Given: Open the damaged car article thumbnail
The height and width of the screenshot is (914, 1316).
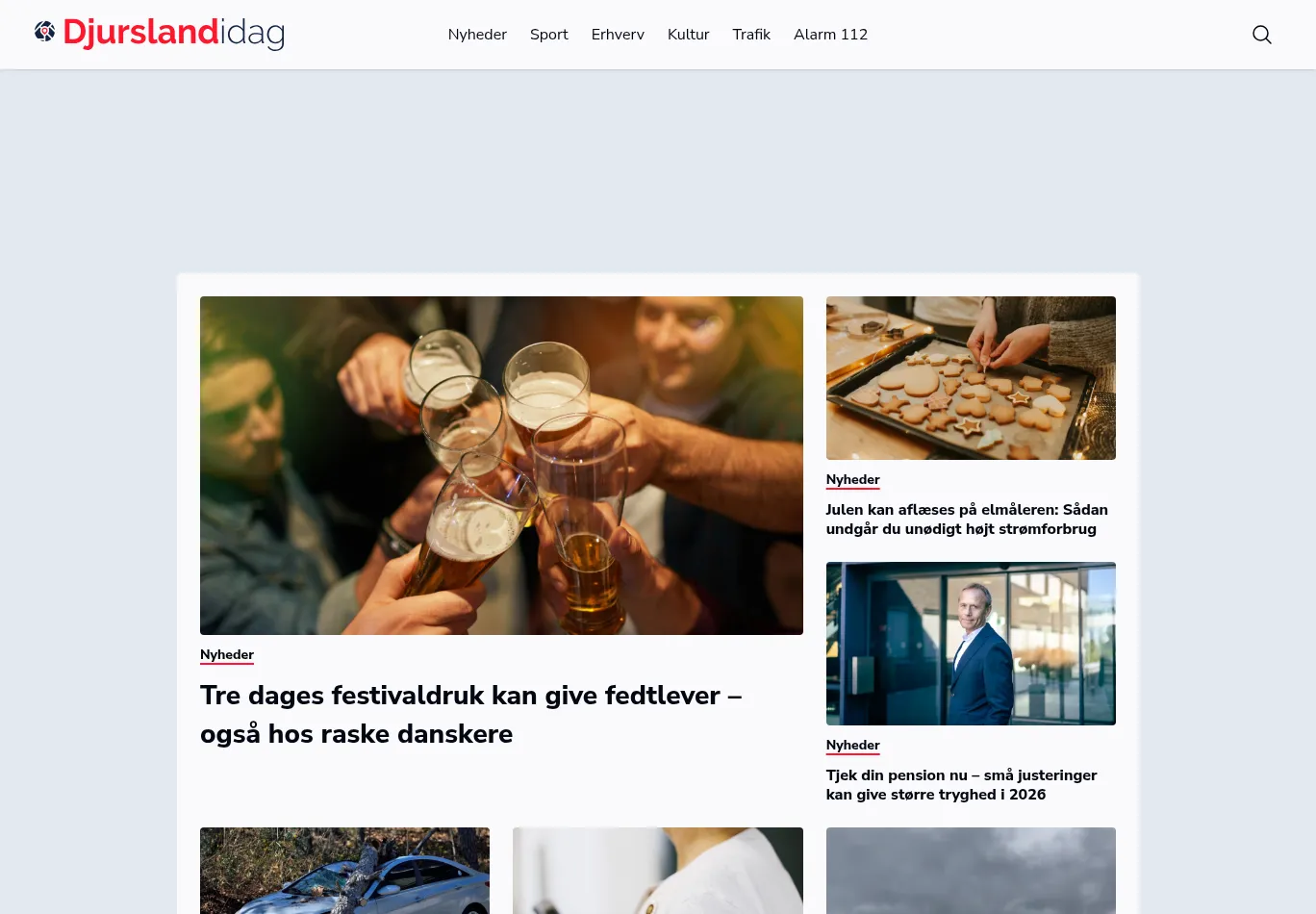Looking at the screenshot, I should (x=344, y=871).
